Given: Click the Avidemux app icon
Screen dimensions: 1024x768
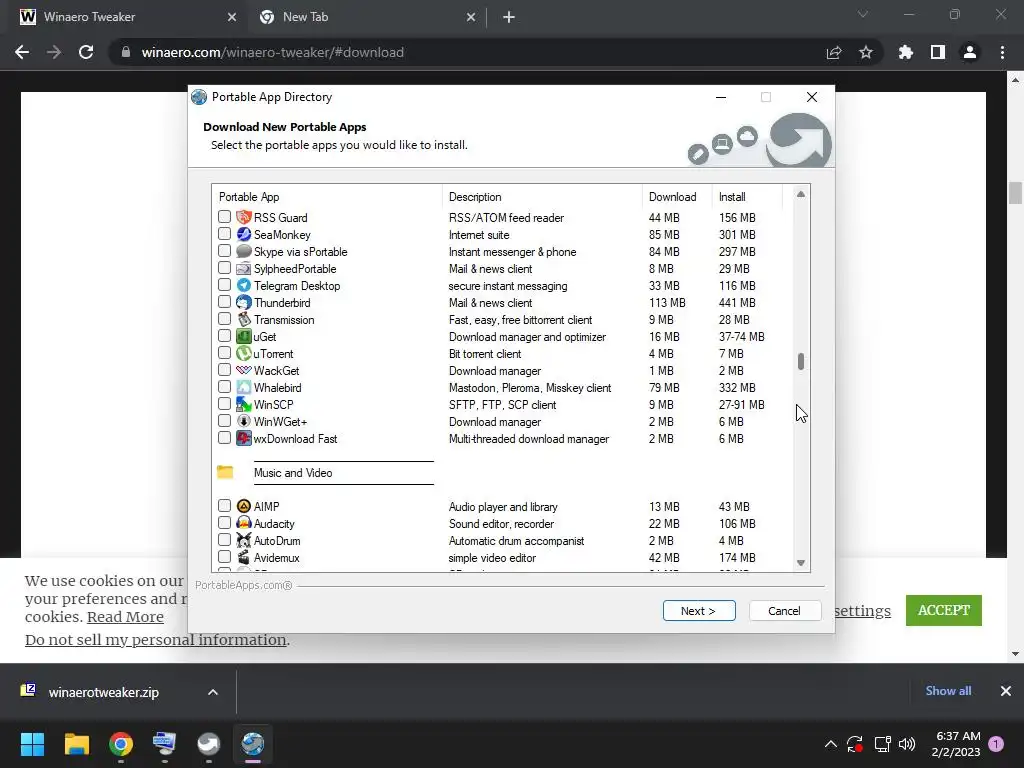Looking at the screenshot, I should click(244, 556).
